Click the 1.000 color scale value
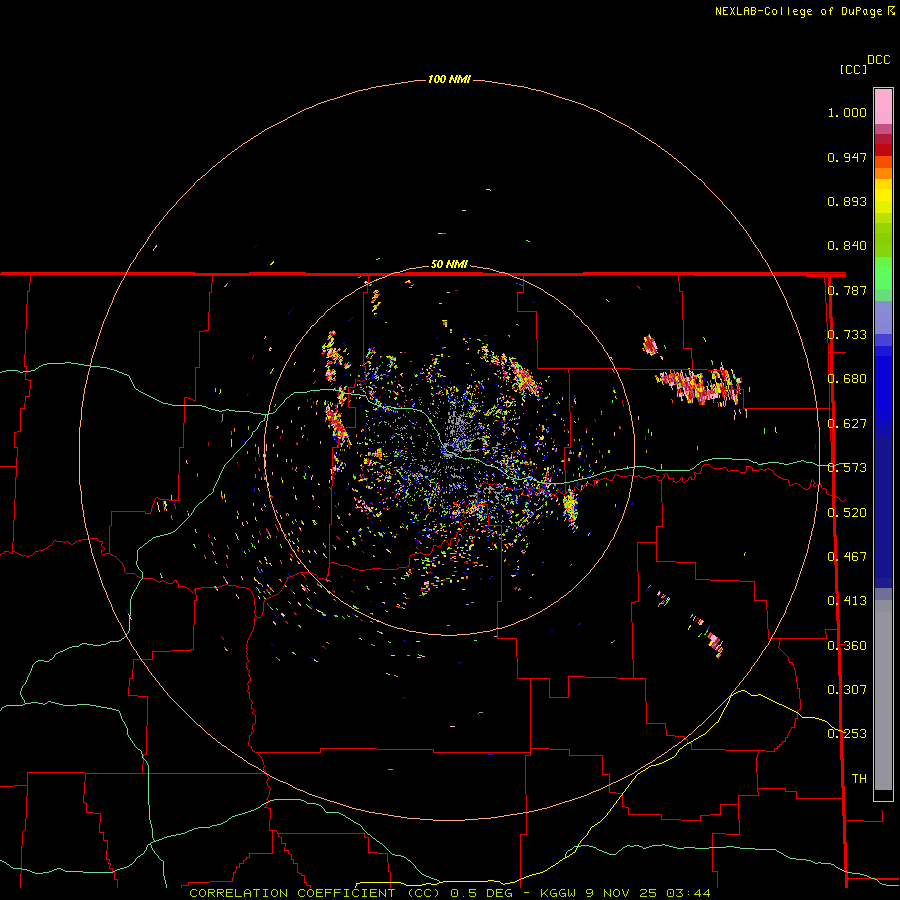This screenshot has height=900, width=900. coord(847,112)
